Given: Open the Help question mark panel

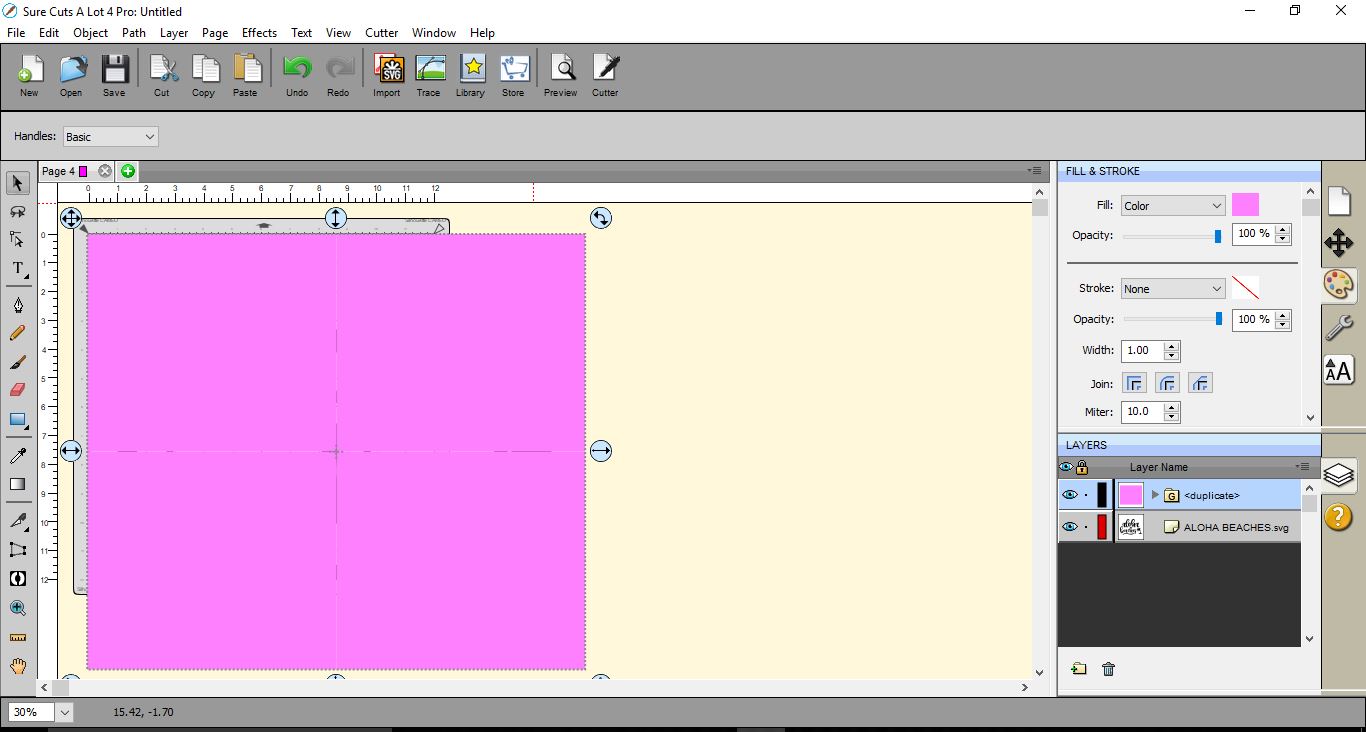Looking at the screenshot, I should [1339, 517].
